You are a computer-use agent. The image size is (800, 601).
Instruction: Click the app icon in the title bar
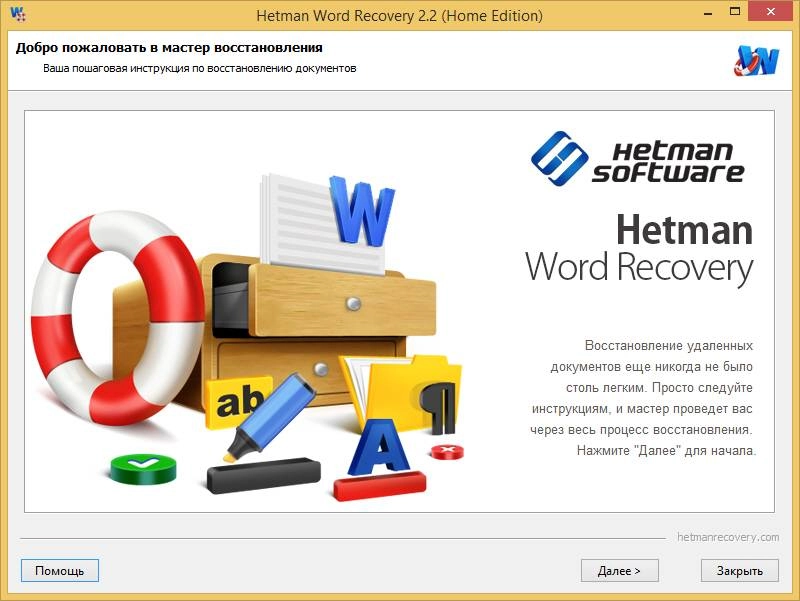coord(18,14)
